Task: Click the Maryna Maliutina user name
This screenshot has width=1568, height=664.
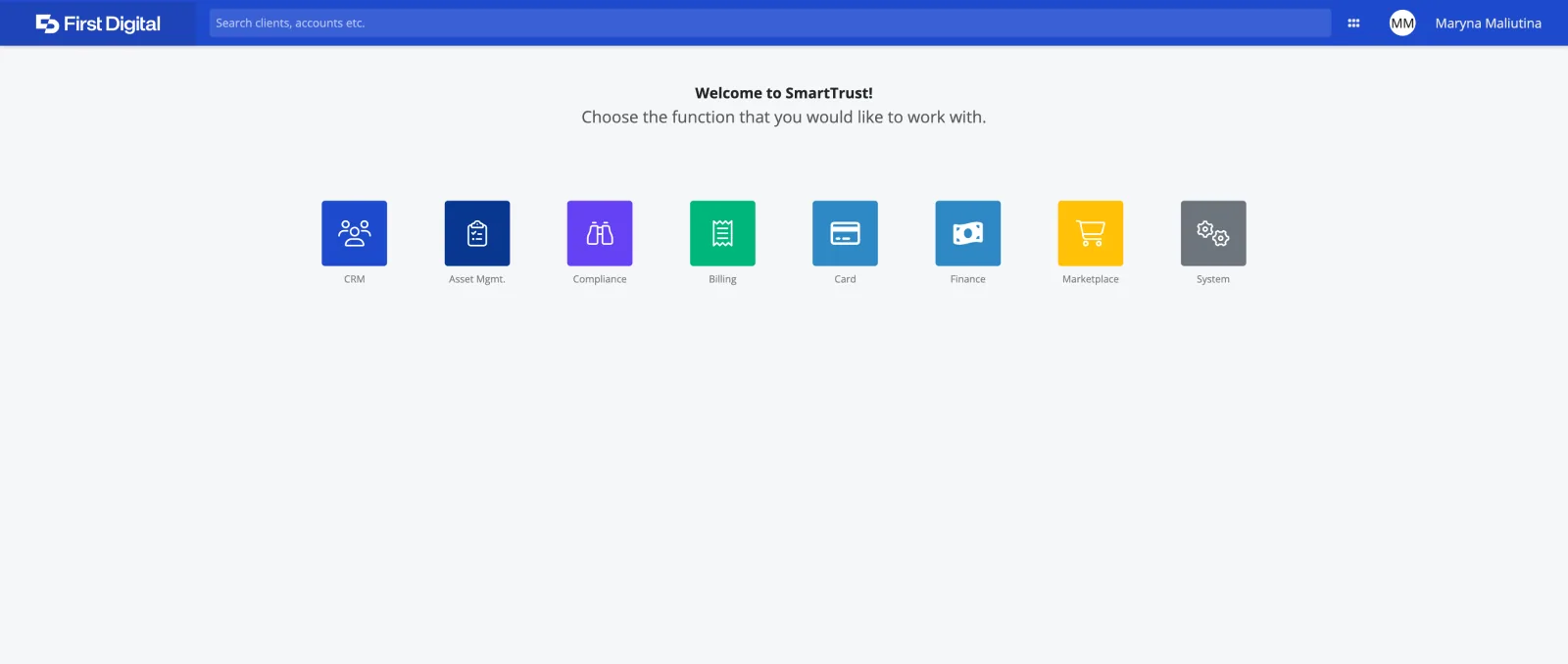Action: click(x=1488, y=24)
